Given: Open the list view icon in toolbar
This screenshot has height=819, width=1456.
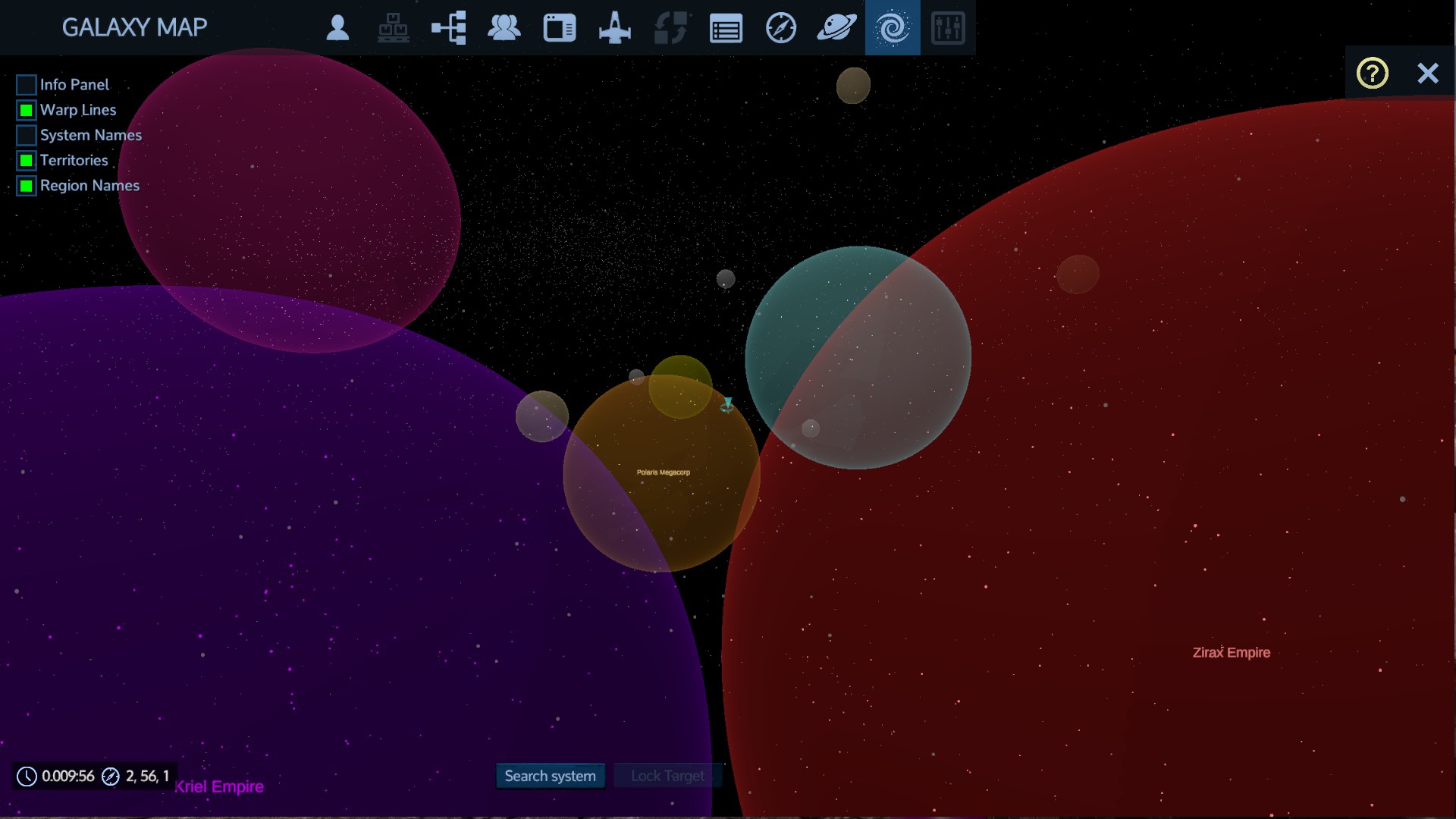Looking at the screenshot, I should tap(726, 29).
